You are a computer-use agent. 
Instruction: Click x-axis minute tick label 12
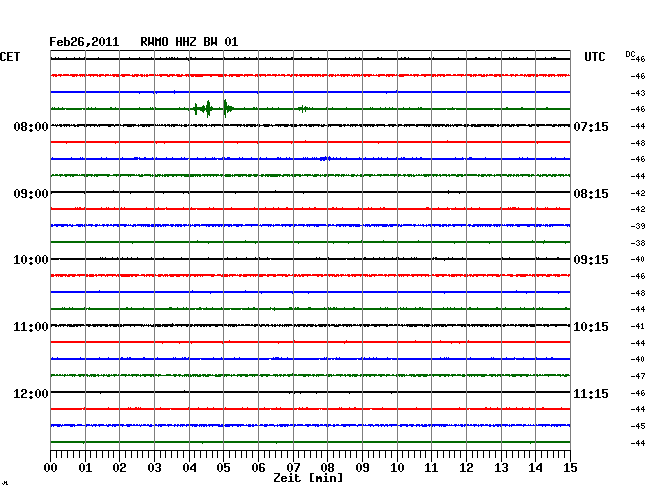pos(466,467)
